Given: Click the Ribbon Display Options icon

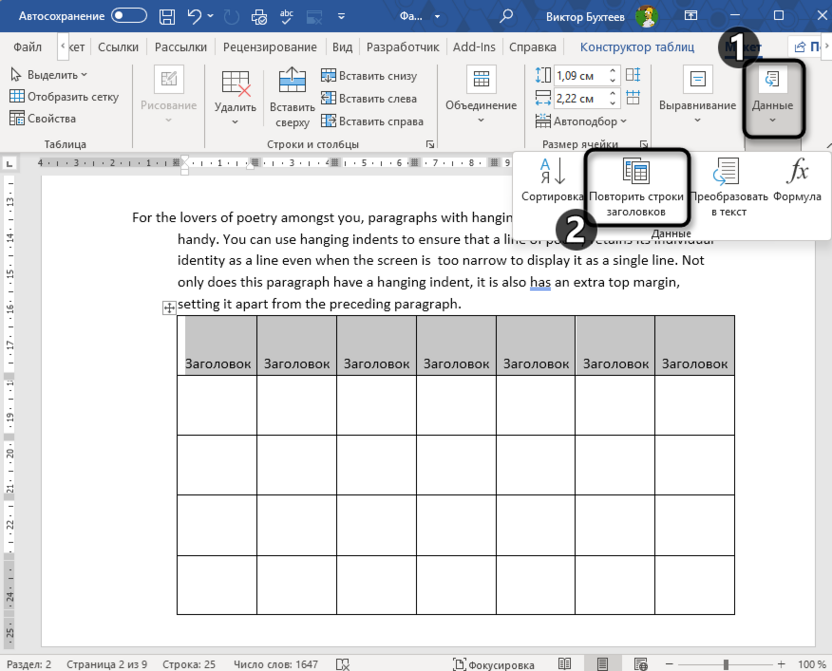Looking at the screenshot, I should pos(690,15).
